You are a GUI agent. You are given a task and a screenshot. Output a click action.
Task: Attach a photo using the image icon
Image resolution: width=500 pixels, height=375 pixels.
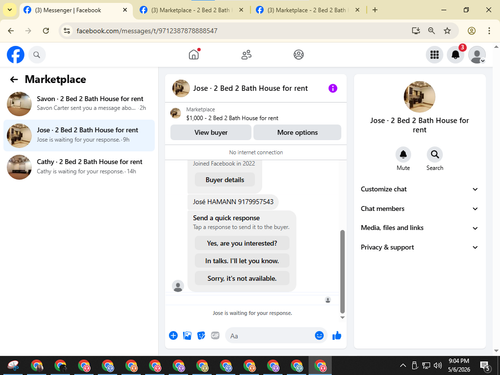[x=187, y=335]
